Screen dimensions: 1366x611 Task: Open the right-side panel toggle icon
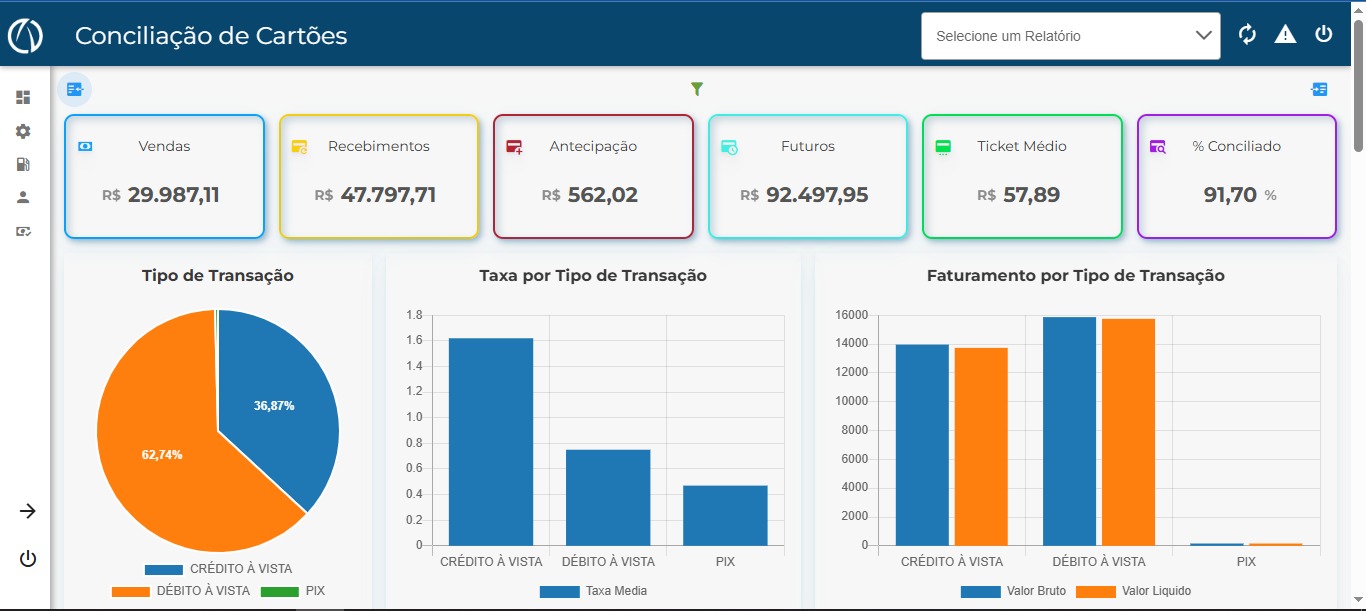(x=1320, y=89)
